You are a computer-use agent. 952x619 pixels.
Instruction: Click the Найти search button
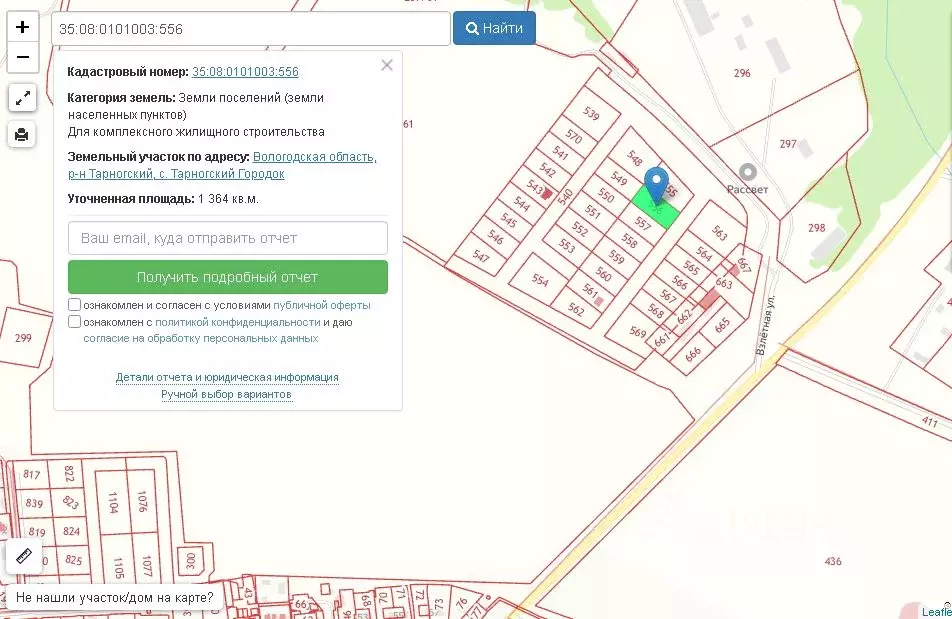(x=494, y=29)
